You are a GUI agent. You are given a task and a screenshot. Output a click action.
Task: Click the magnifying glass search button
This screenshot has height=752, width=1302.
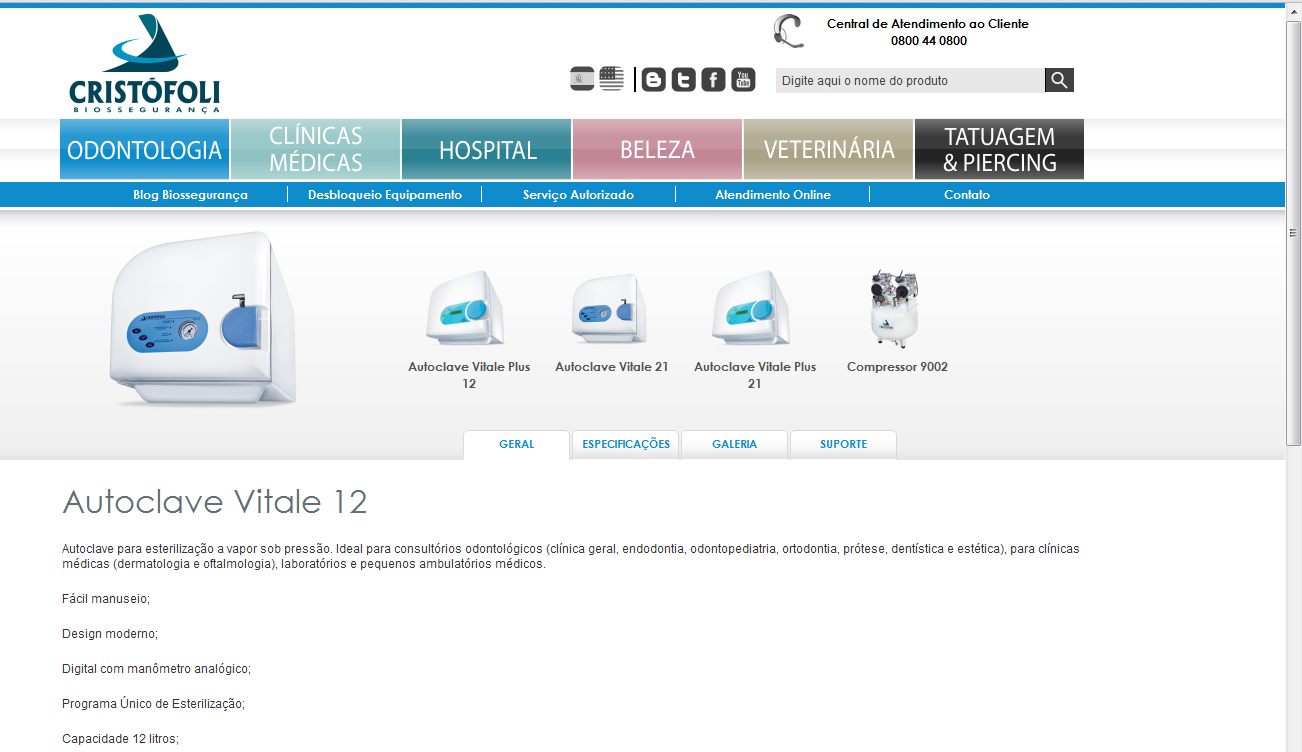(x=1059, y=80)
